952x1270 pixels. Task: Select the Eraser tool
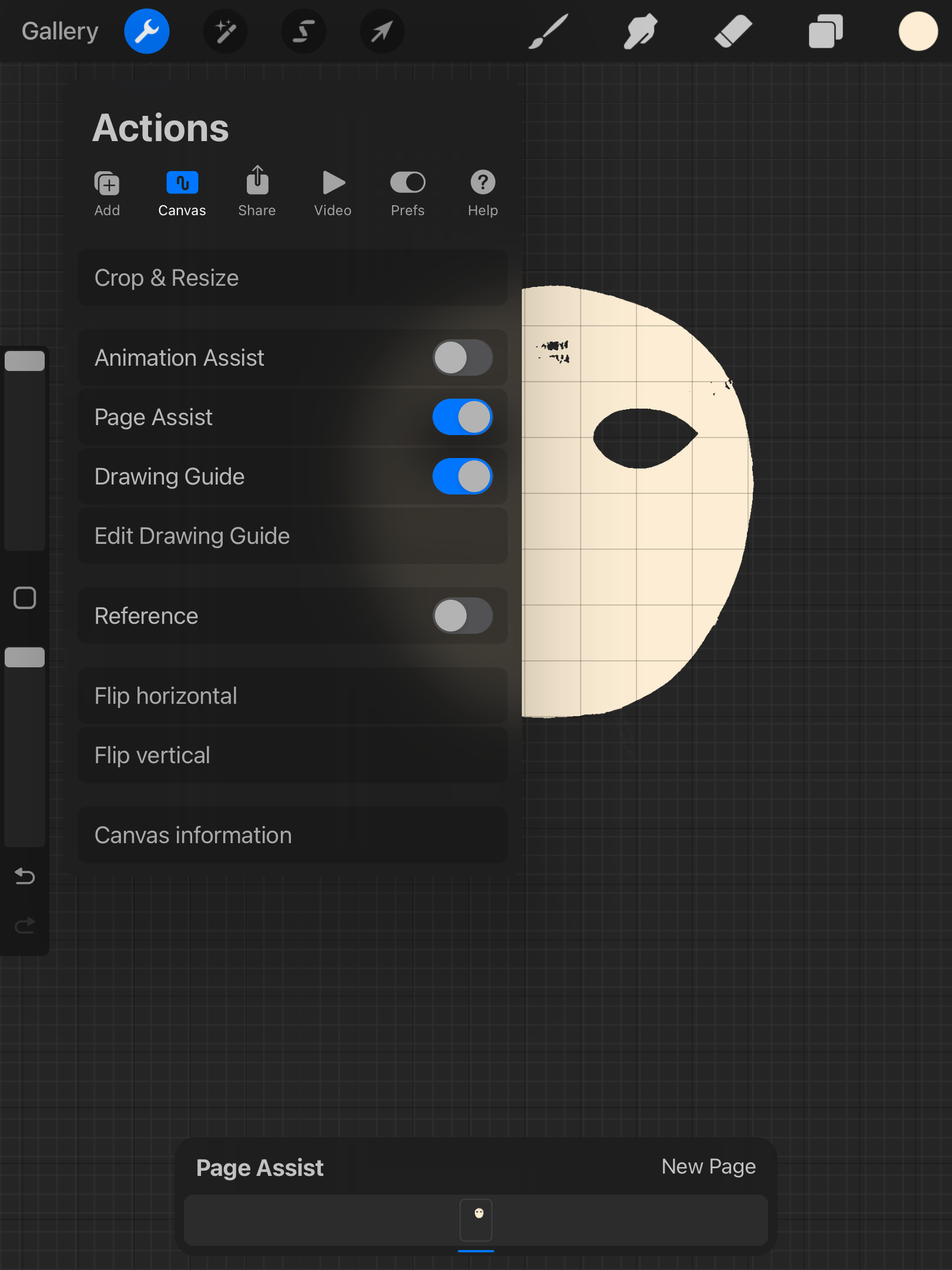tap(733, 32)
